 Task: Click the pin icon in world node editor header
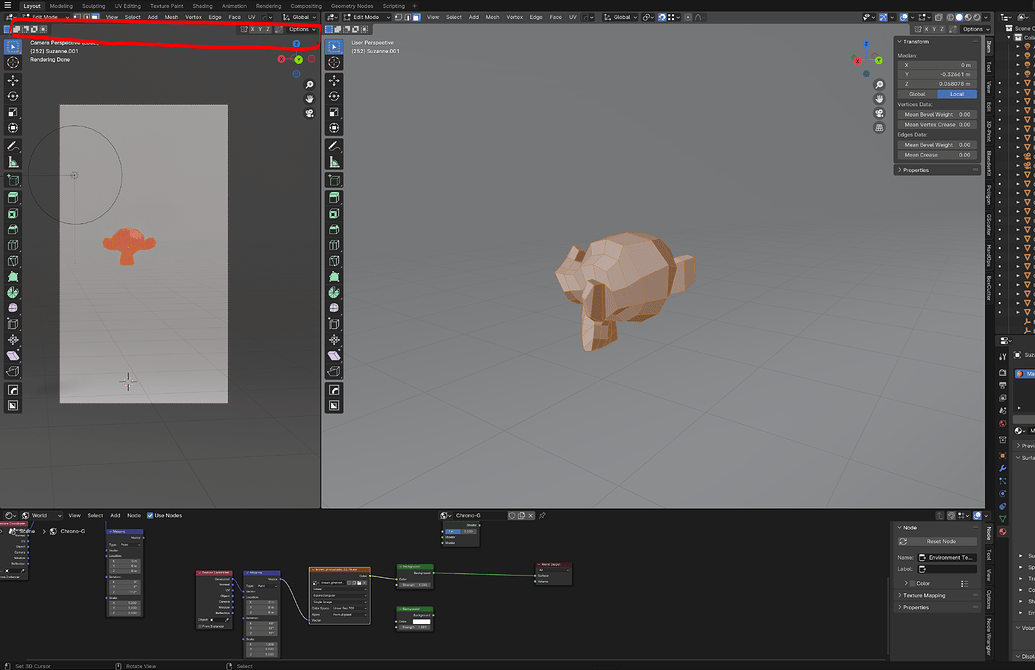(x=543, y=516)
